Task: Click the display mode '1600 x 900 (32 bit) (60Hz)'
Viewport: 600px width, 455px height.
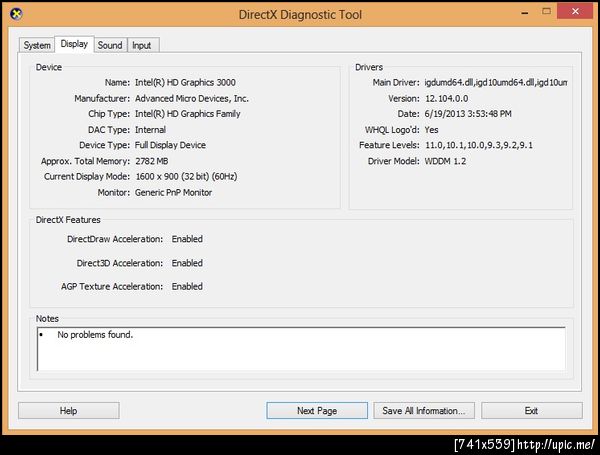Action: coord(186,176)
